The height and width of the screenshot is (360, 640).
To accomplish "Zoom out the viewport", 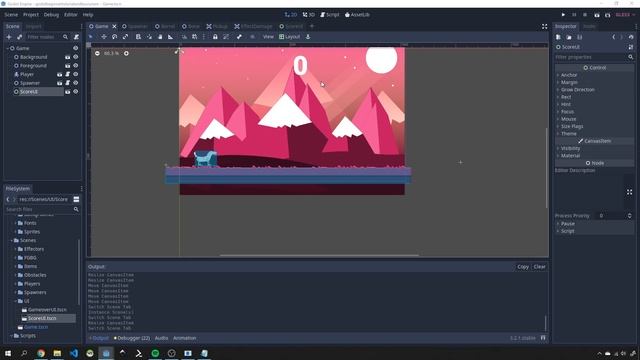I will (x=97, y=53).
